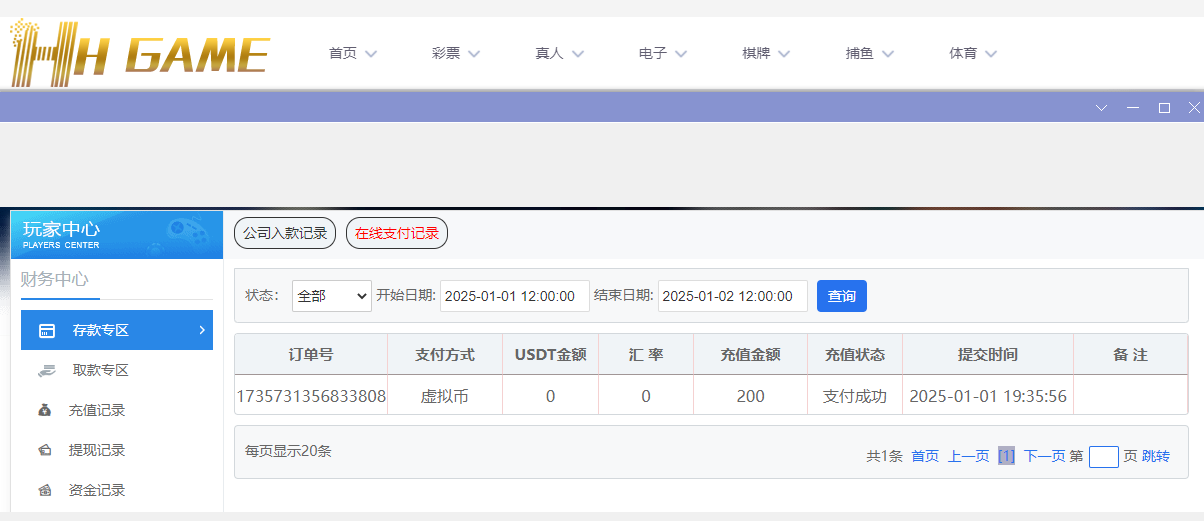This screenshot has width=1204, height=521.
Task: Click the end date input field
Action: pos(732,296)
